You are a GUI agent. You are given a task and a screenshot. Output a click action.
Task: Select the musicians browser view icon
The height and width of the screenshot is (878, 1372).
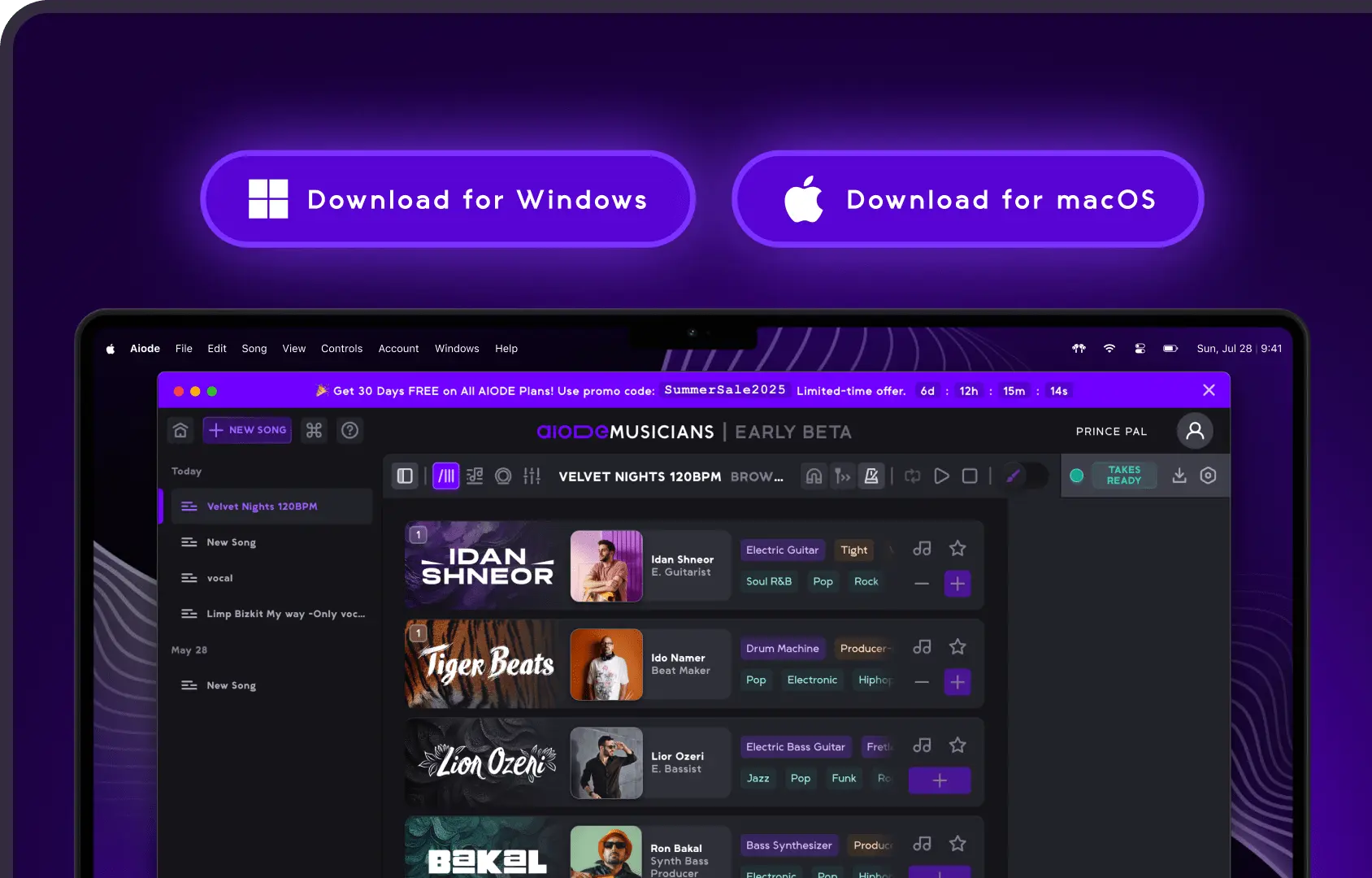coord(446,476)
